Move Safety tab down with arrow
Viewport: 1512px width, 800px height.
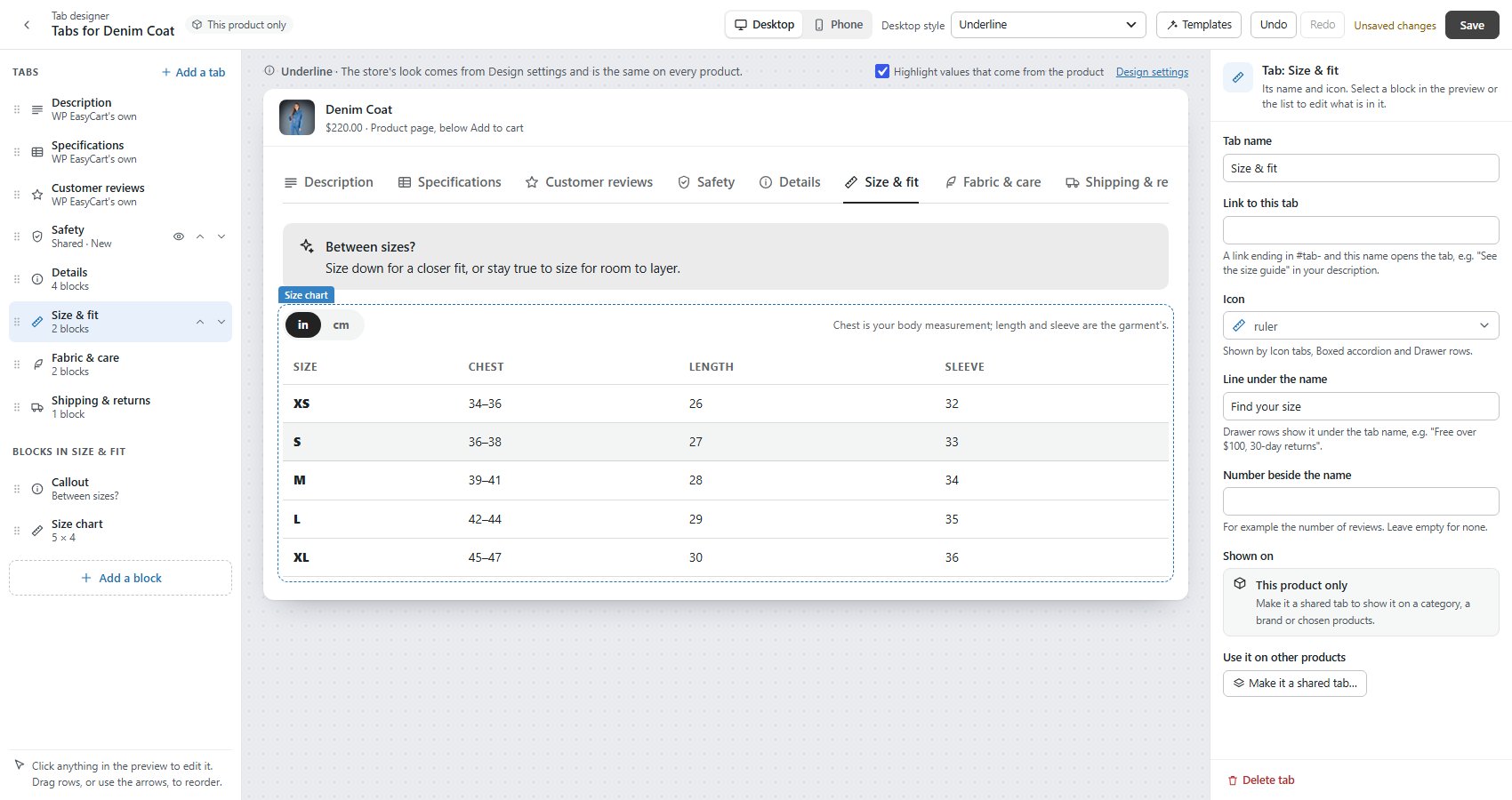[x=221, y=236]
